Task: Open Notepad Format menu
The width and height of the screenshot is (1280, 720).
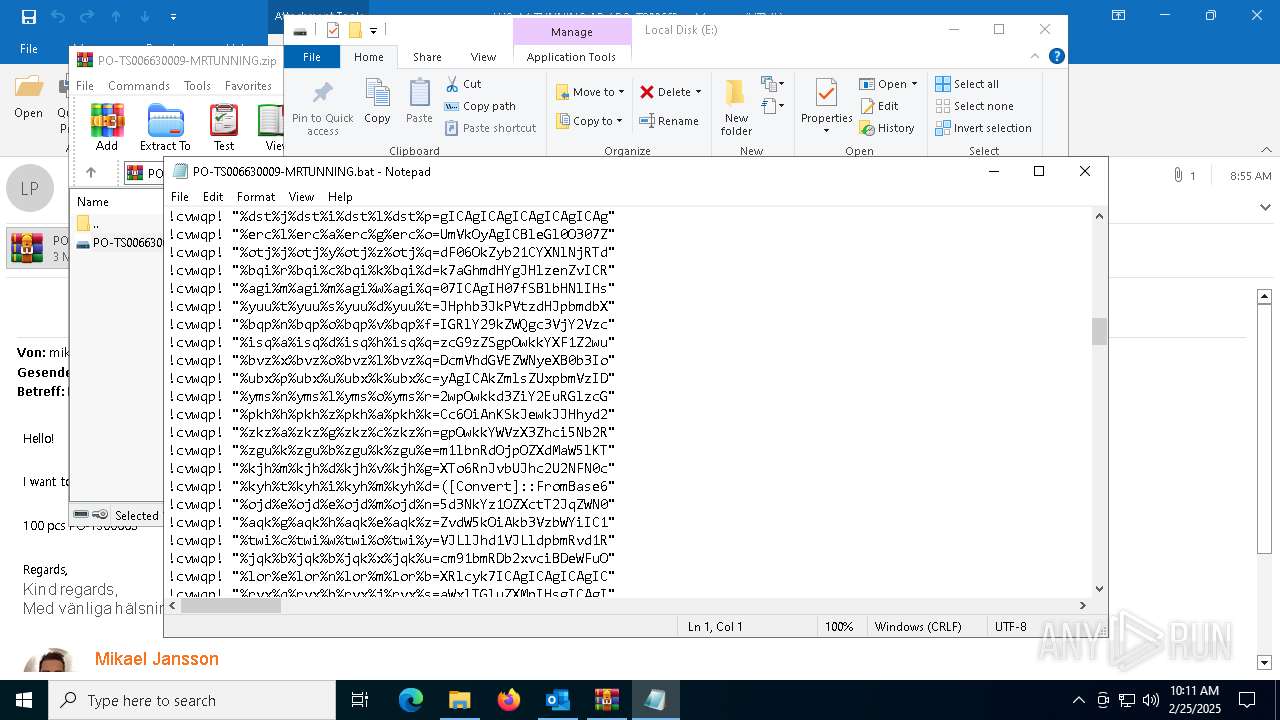Action: [x=256, y=197]
